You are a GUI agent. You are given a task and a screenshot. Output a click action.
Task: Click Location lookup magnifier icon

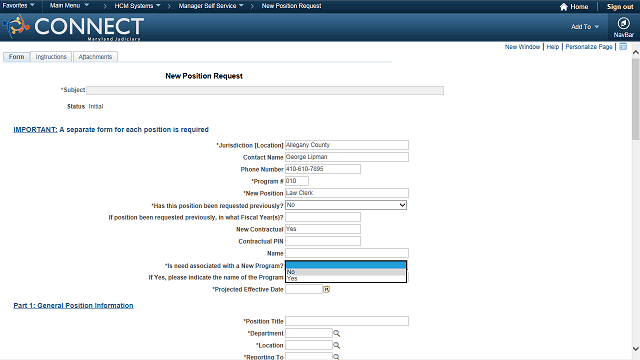(336, 345)
